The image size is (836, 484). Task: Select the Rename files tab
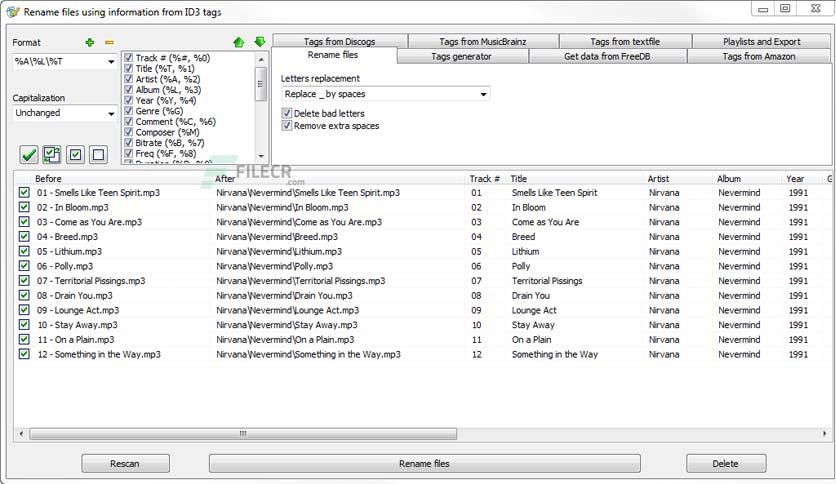click(x=333, y=55)
